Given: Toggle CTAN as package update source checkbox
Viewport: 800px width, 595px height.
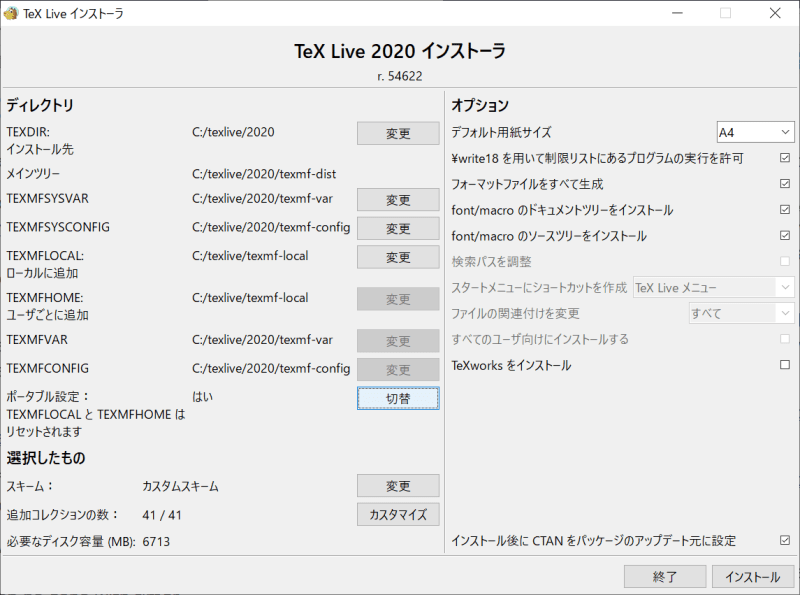Looking at the screenshot, I should tap(784, 540).
